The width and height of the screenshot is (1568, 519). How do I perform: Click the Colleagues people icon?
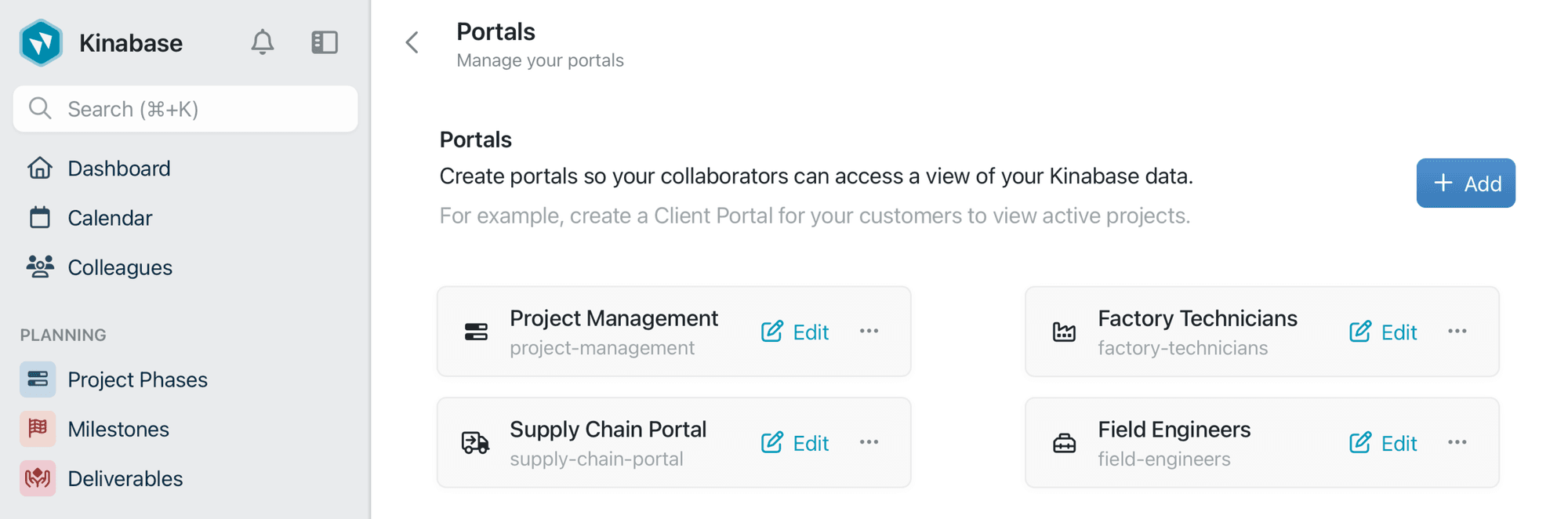pyautogui.click(x=40, y=267)
